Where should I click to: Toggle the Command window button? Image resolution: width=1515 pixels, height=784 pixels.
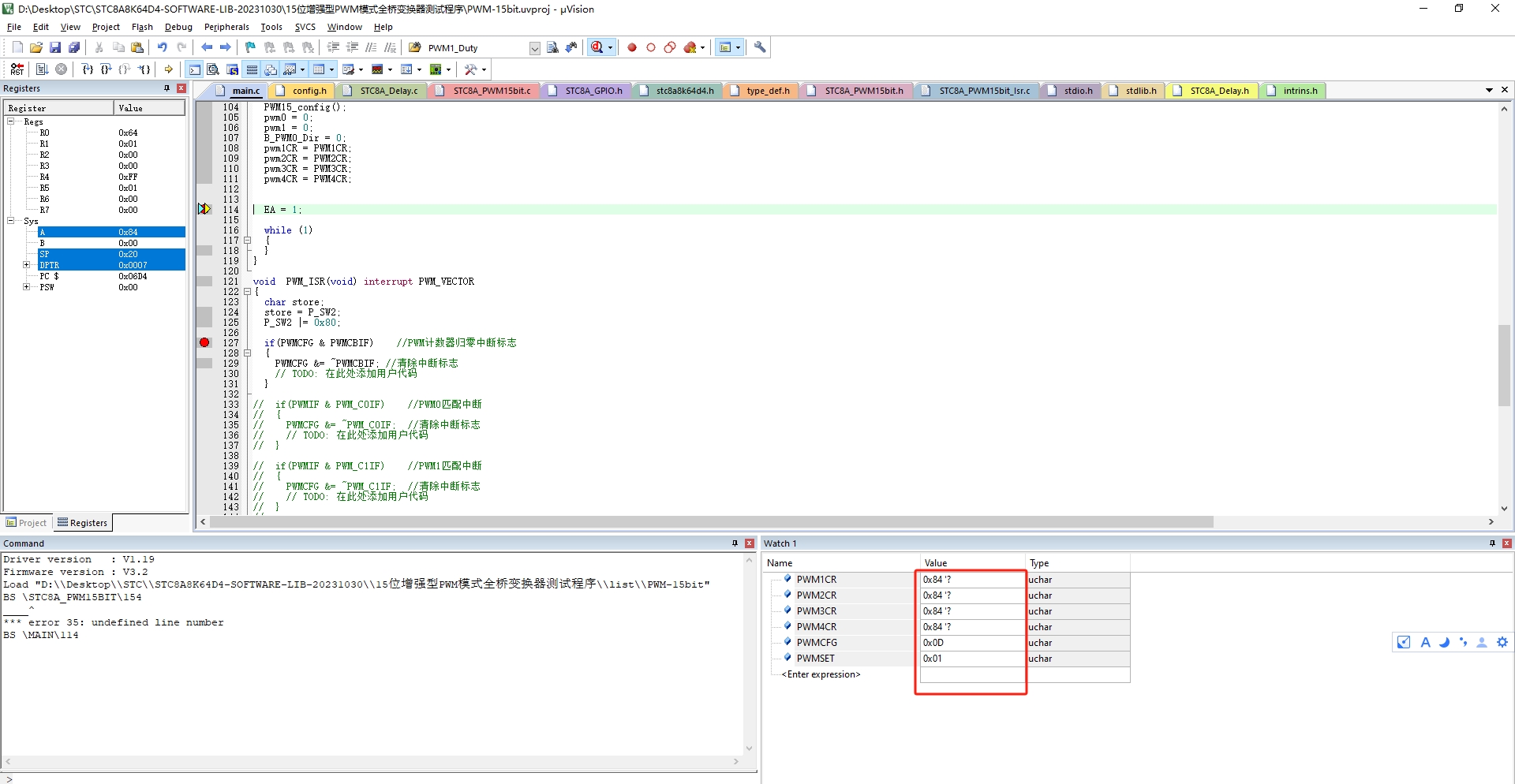(x=194, y=69)
